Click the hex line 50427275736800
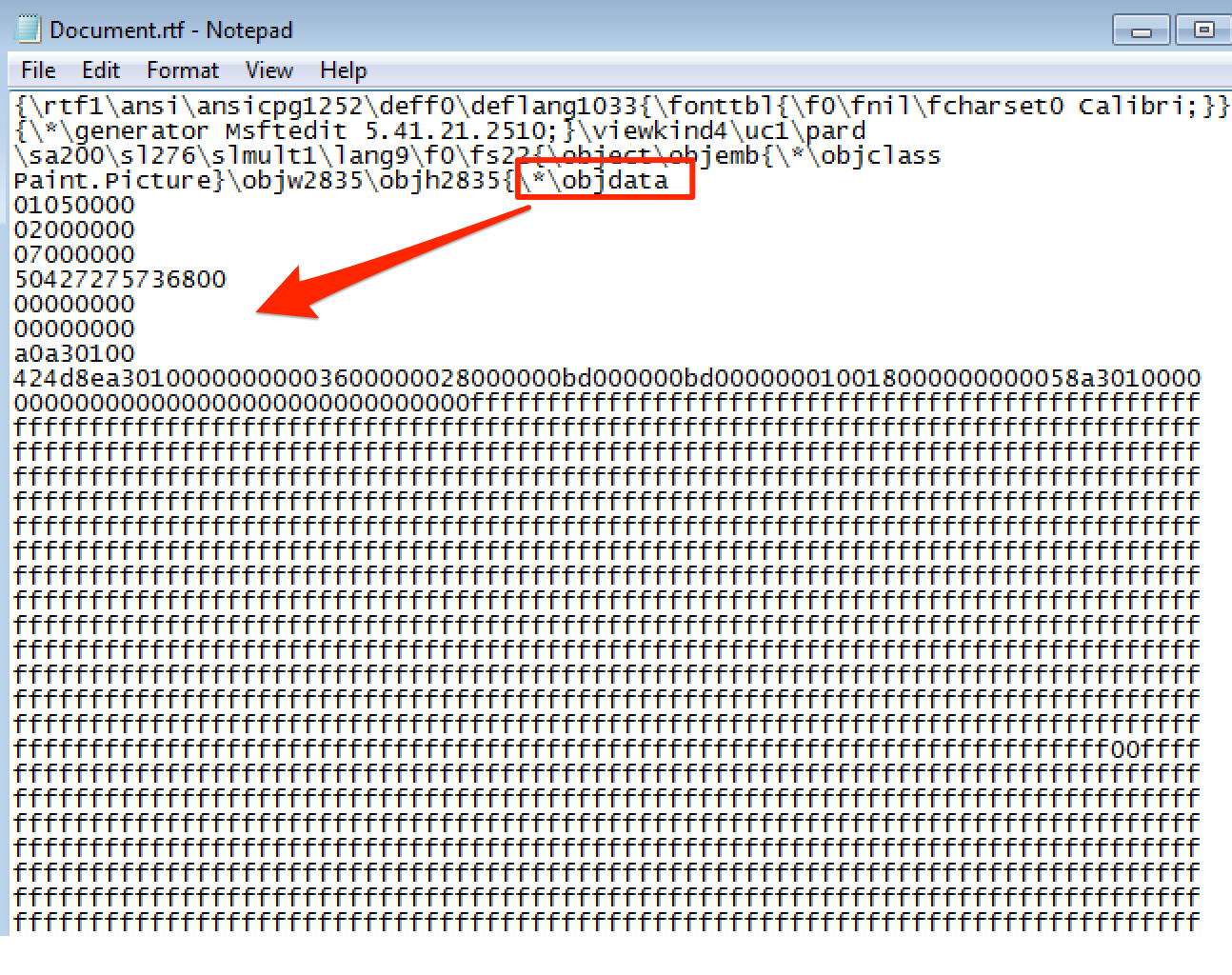Screen dimensions: 1232x975 120,280
